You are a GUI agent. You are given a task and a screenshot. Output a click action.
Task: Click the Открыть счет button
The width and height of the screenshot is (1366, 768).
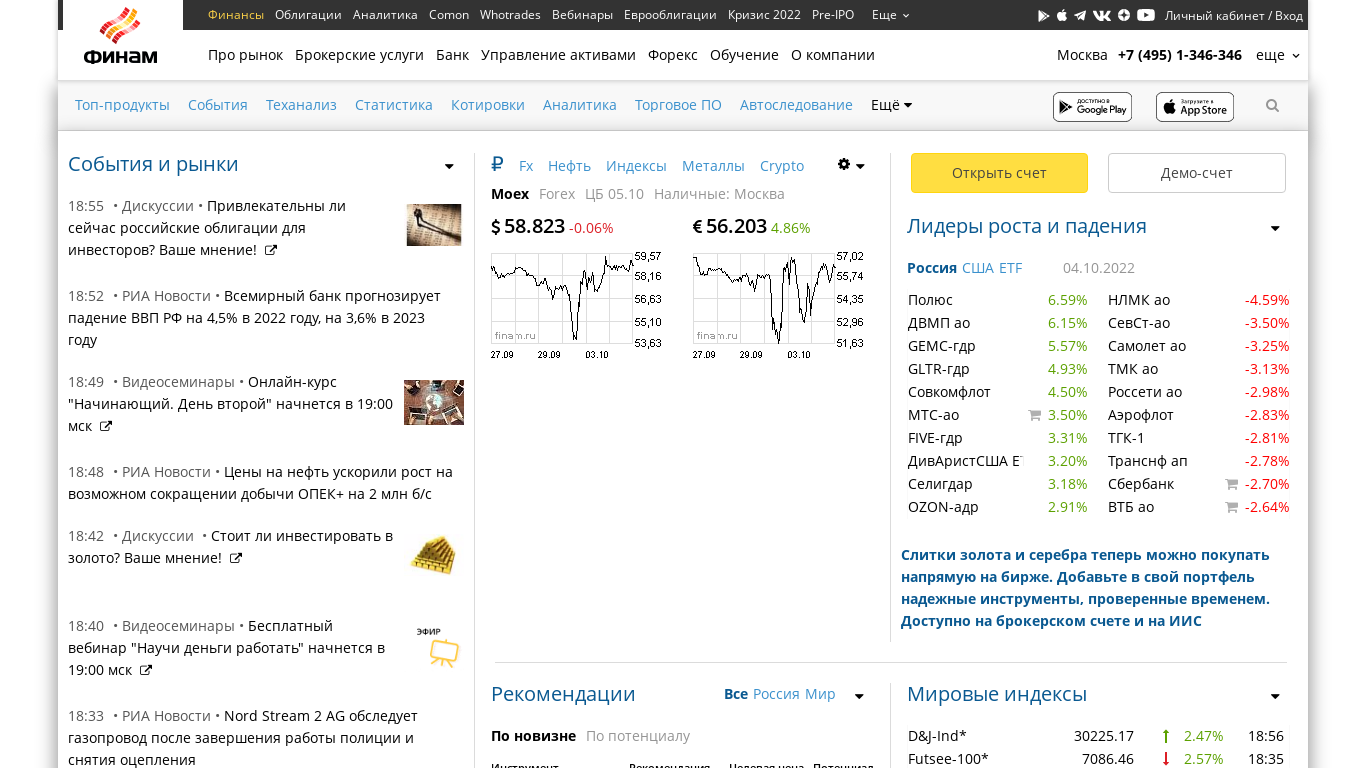click(999, 173)
